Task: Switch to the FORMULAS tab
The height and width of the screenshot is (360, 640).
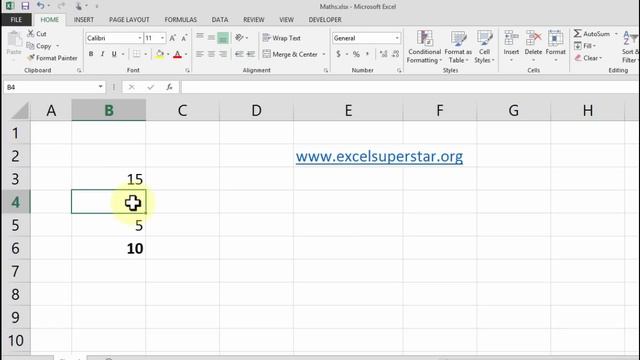Action: pos(180,20)
